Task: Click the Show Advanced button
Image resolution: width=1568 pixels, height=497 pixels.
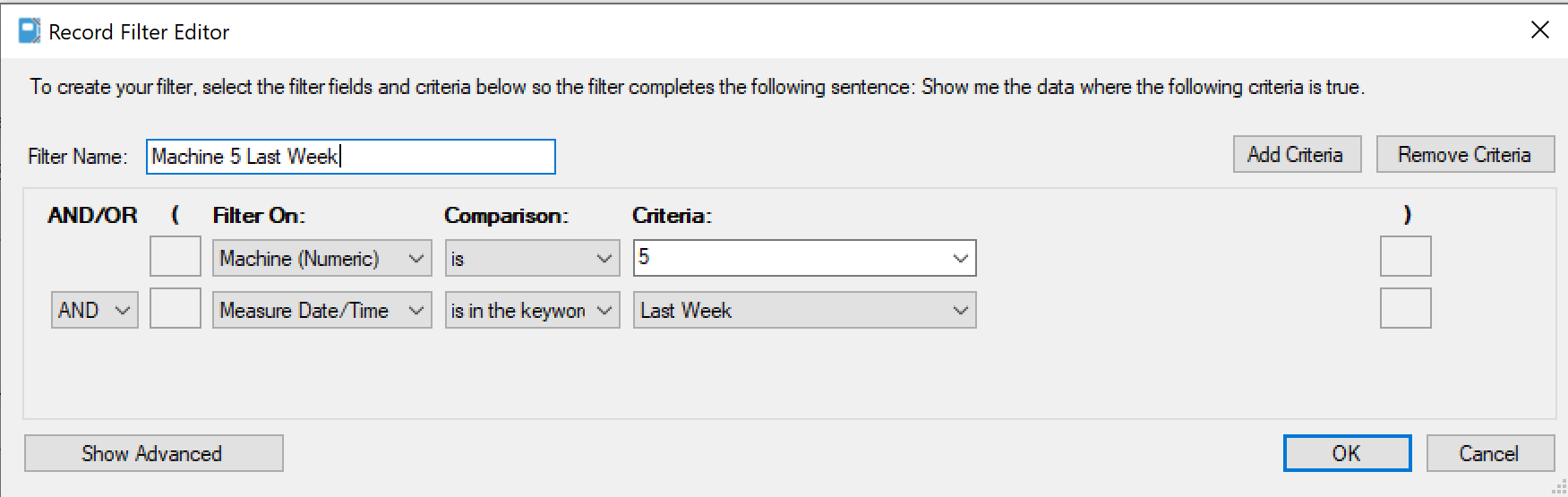Action: (154, 453)
